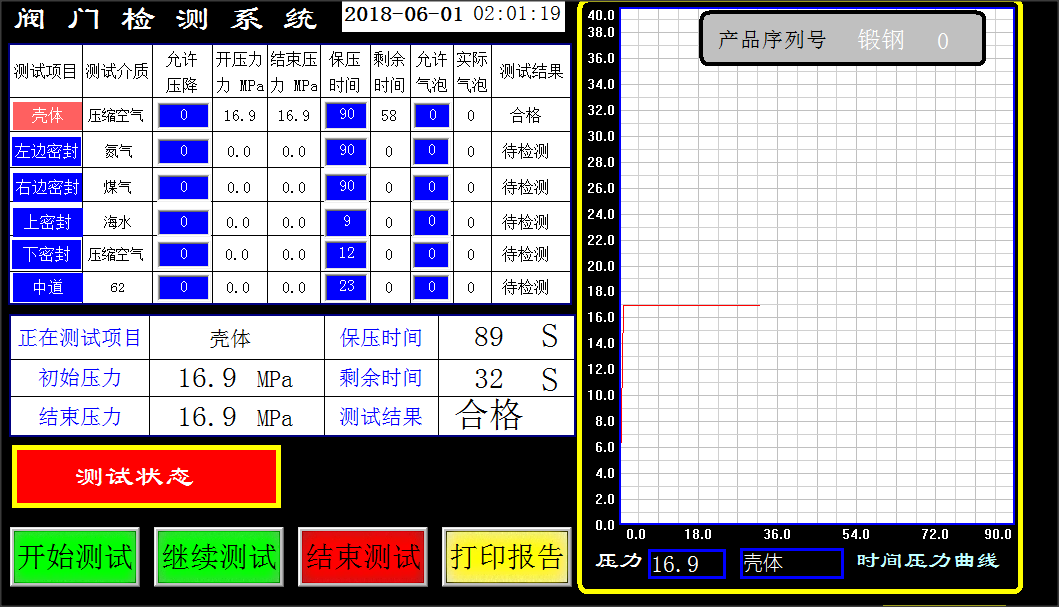Click the 继续测试 continue test button
This screenshot has height=607, width=1059.
click(x=216, y=557)
